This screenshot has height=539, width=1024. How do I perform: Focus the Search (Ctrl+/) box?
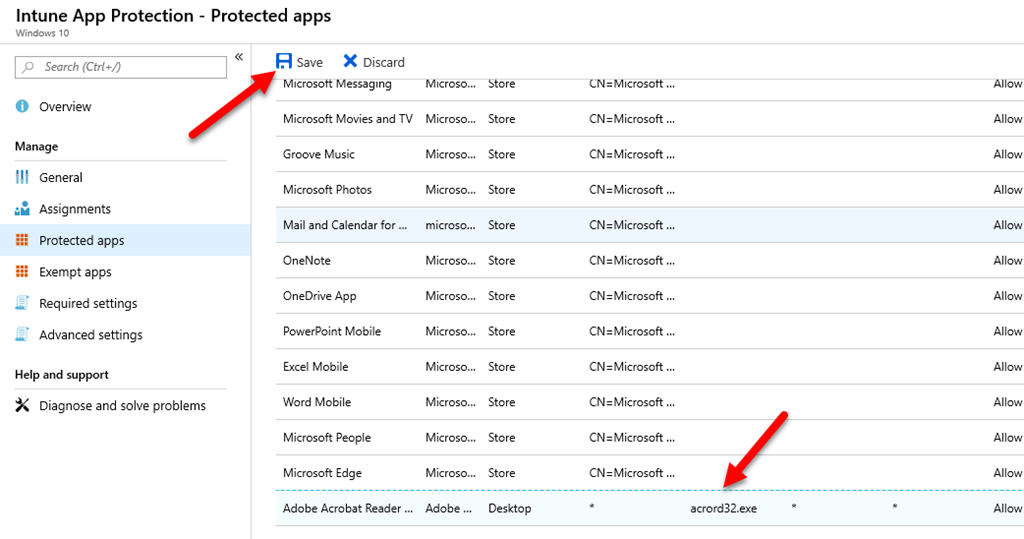130,67
